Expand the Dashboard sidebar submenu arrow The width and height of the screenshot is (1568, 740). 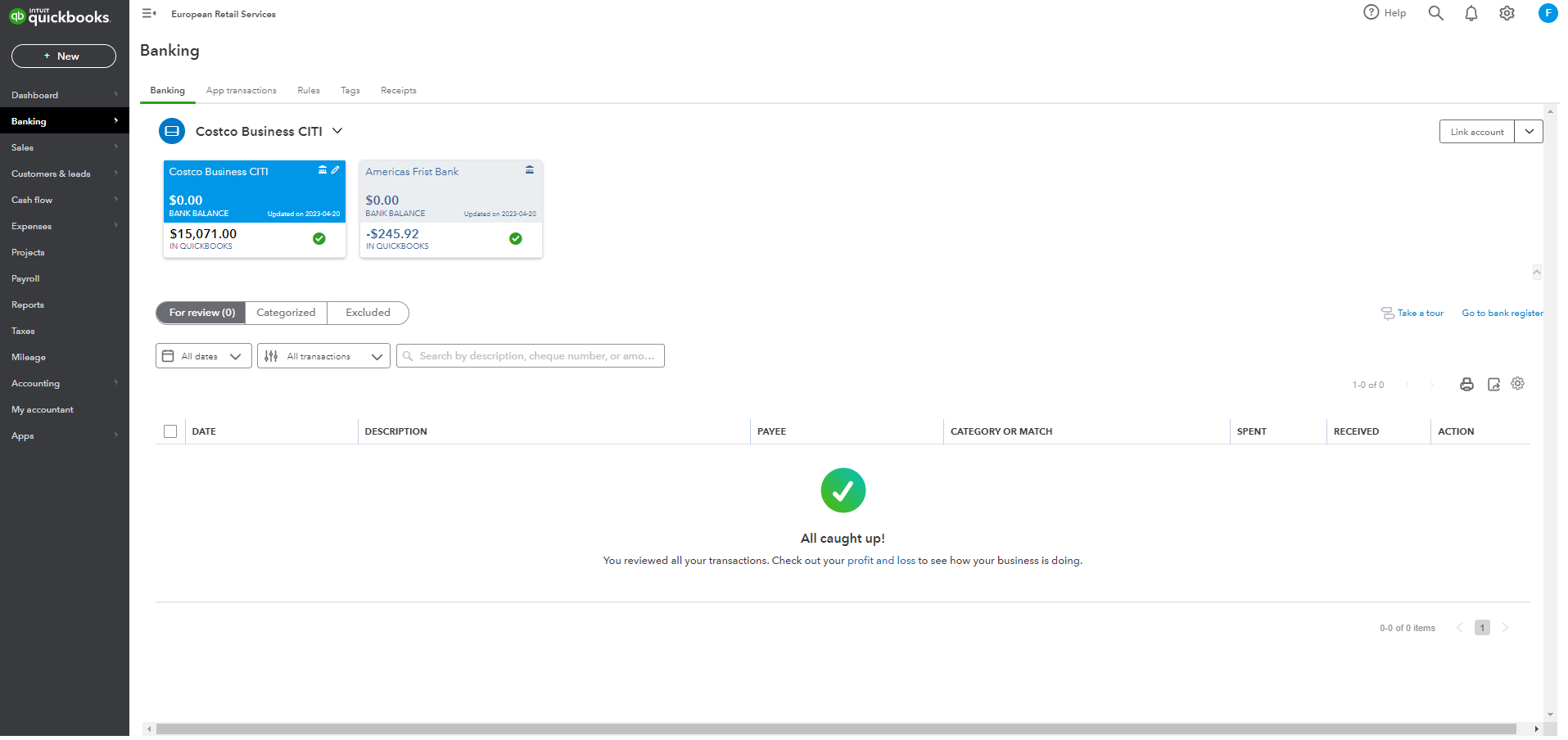click(116, 95)
